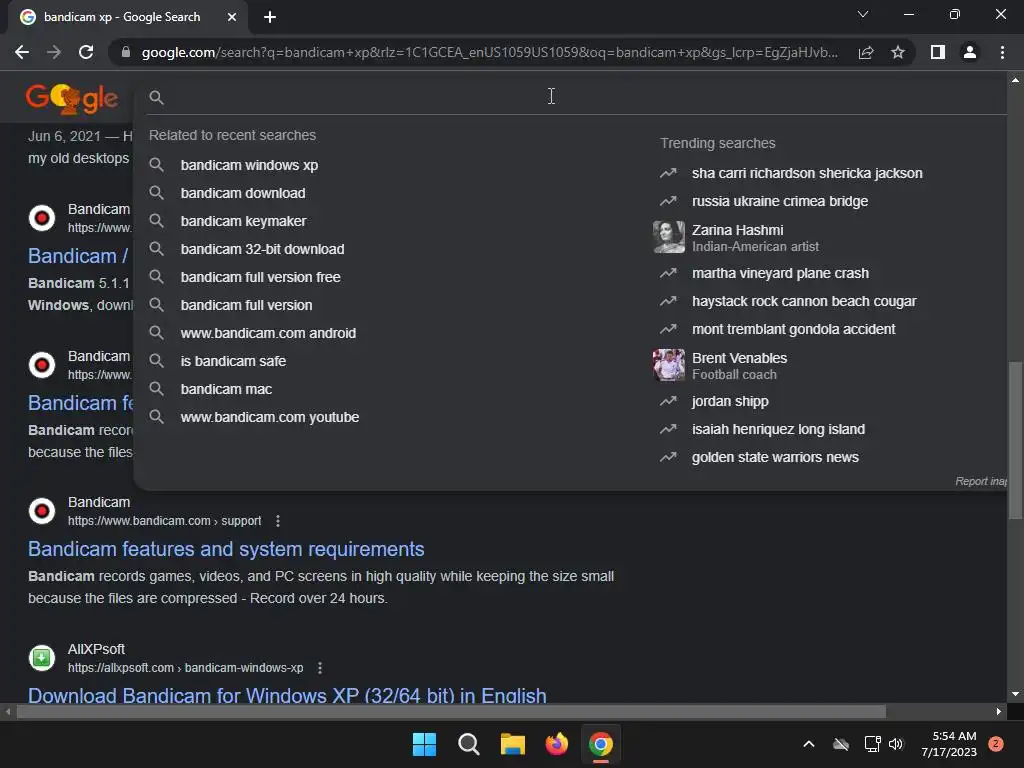The image size is (1024, 768).
Task: Click the Report inappropriate predictions link
Action: [980, 481]
